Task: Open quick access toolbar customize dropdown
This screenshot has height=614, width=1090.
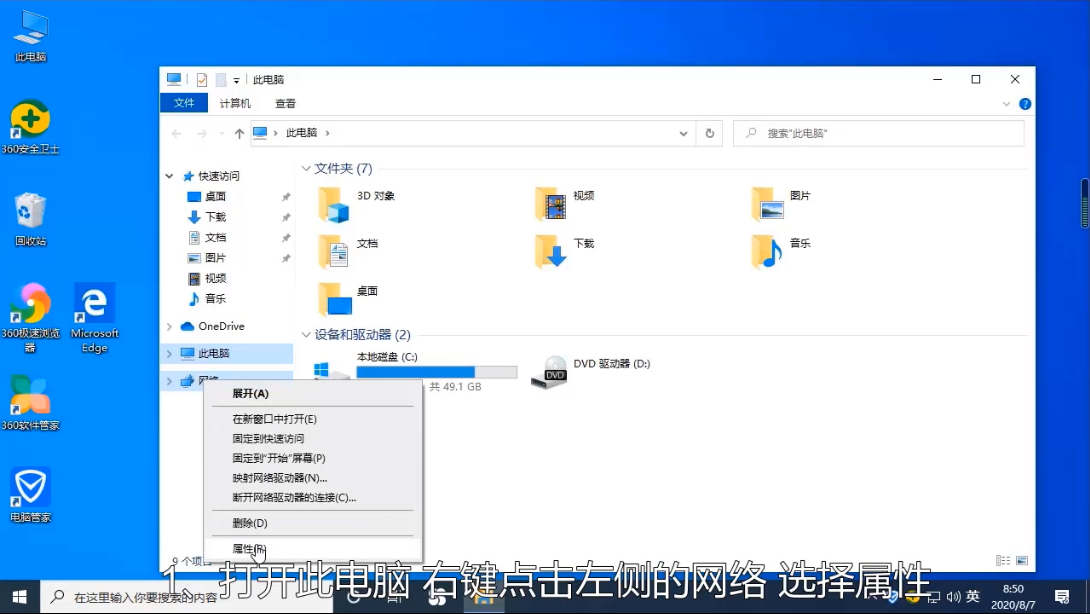Action: (x=236, y=81)
